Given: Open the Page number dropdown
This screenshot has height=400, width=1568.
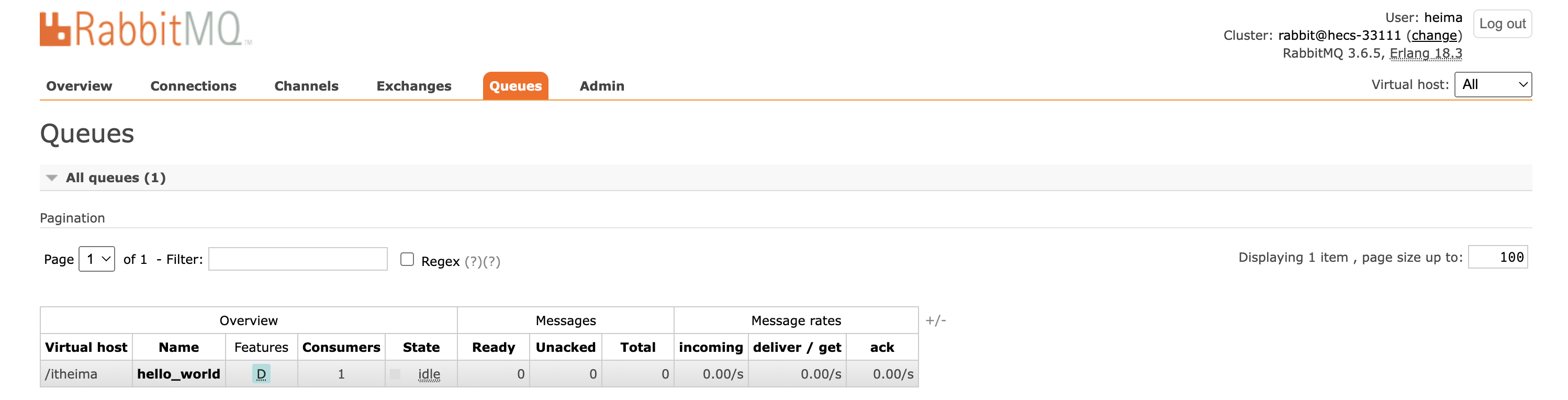Looking at the screenshot, I should [97, 259].
